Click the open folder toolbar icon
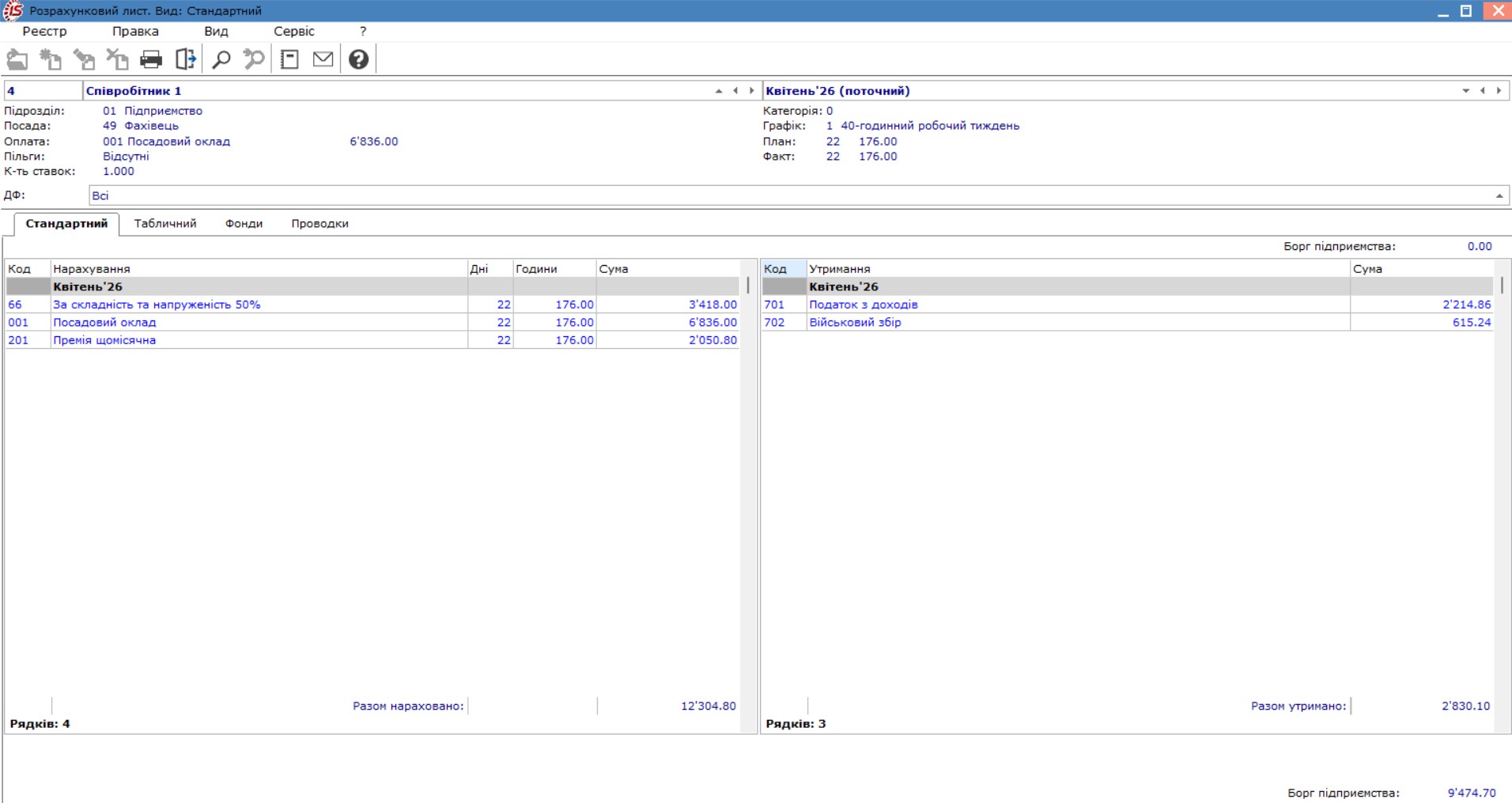This screenshot has height=803, width=1512. coord(17,59)
